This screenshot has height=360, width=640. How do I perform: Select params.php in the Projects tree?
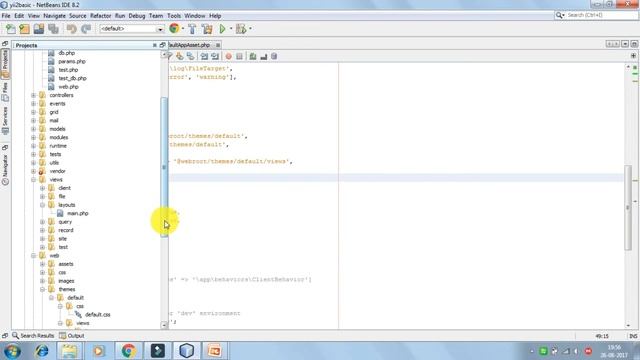(x=72, y=62)
